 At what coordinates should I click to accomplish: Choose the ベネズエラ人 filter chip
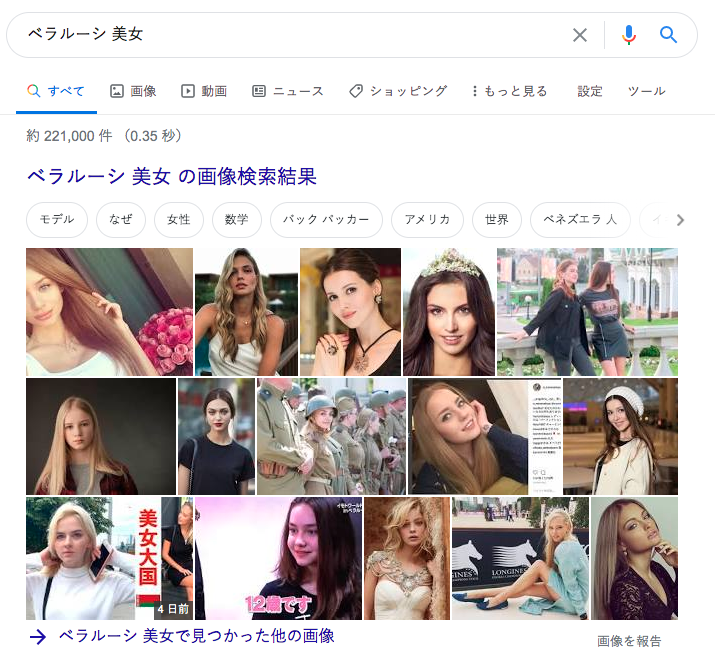(580, 220)
